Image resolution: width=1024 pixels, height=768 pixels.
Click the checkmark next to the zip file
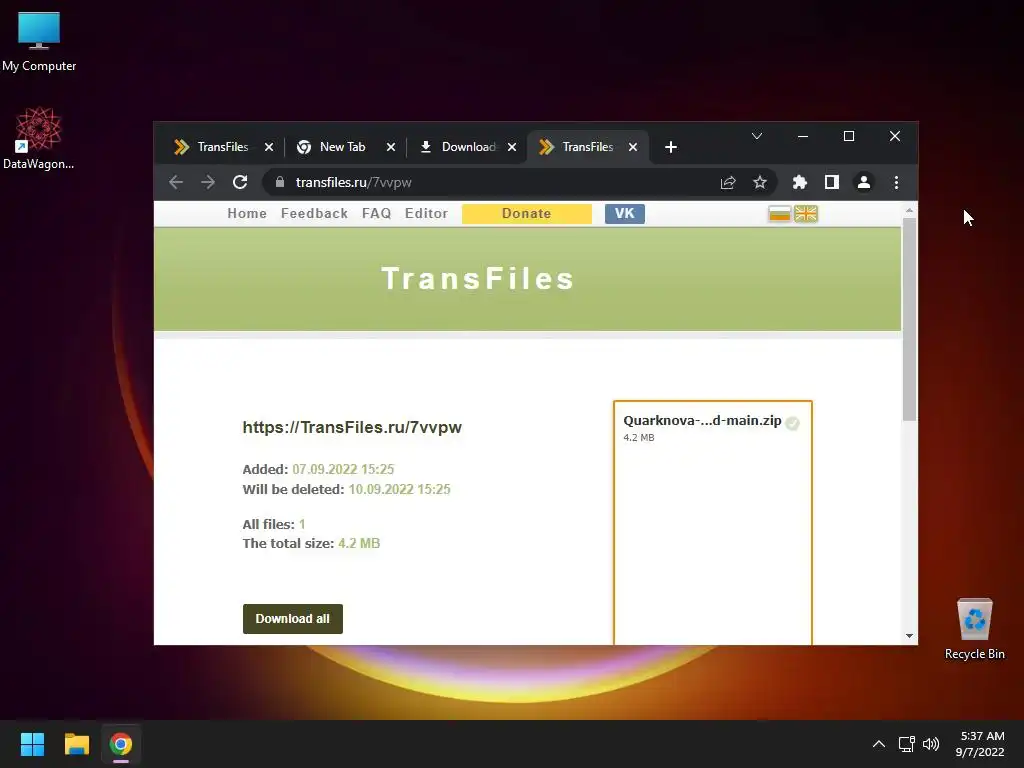pyautogui.click(x=792, y=423)
